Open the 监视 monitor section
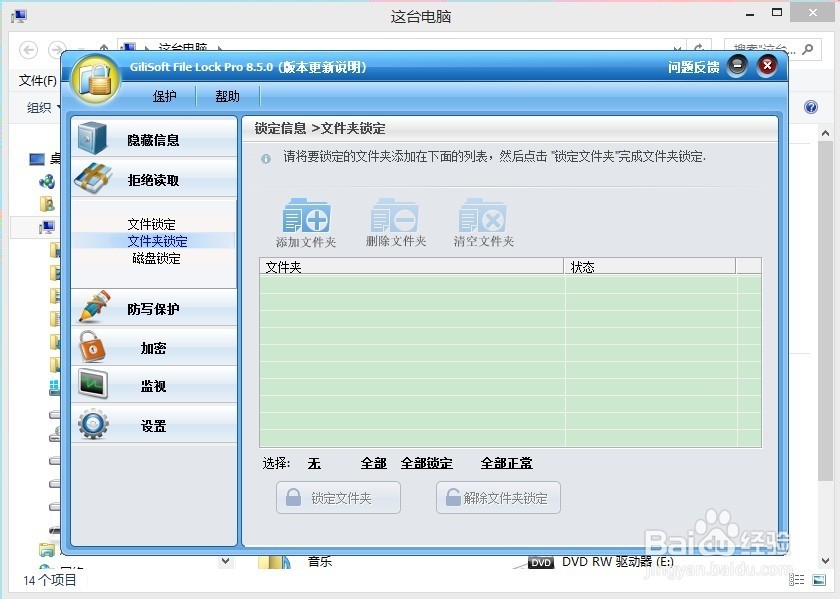This screenshot has width=840, height=599. [x=154, y=385]
